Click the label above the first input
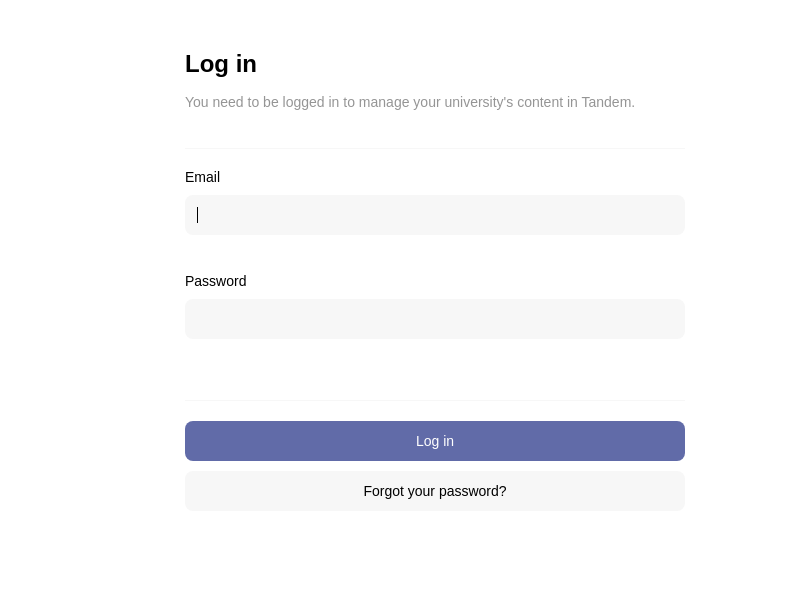Screen dimensions: 800x600 202,177
